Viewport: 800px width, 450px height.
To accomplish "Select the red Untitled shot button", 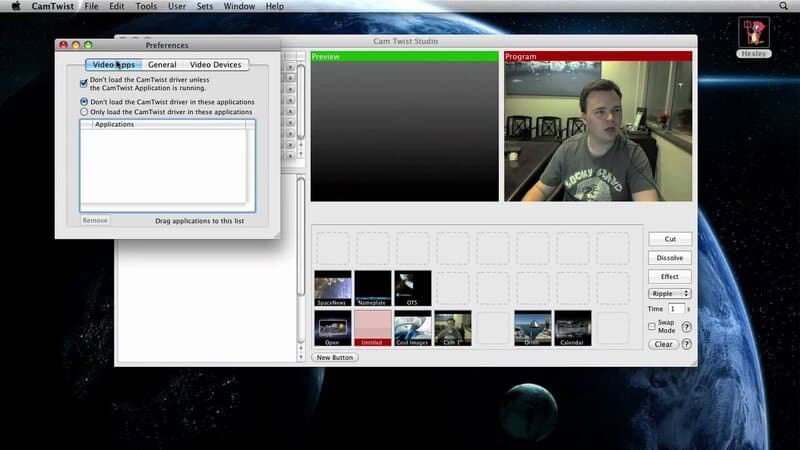I will pyautogui.click(x=372, y=328).
